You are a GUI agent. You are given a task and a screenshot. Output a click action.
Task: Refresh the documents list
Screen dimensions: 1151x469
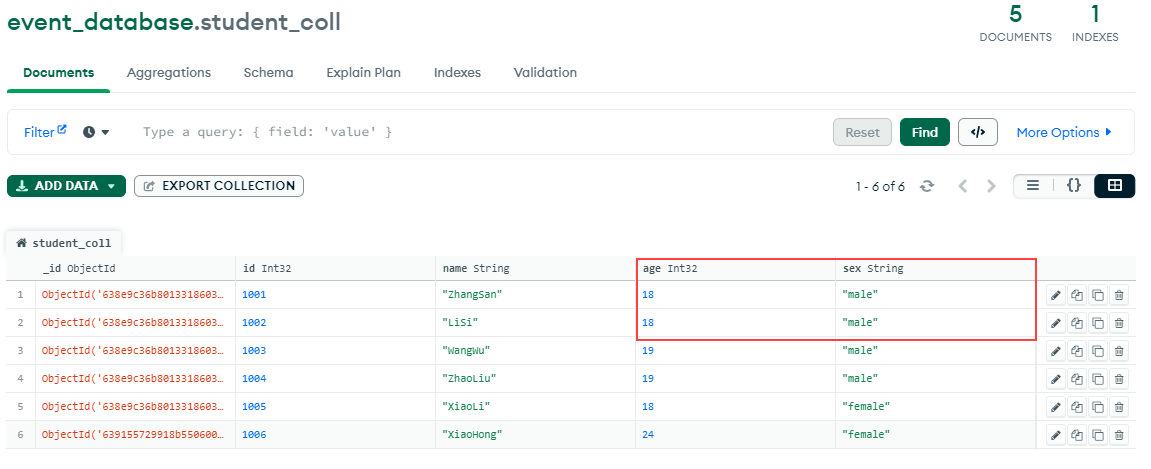tap(927, 186)
